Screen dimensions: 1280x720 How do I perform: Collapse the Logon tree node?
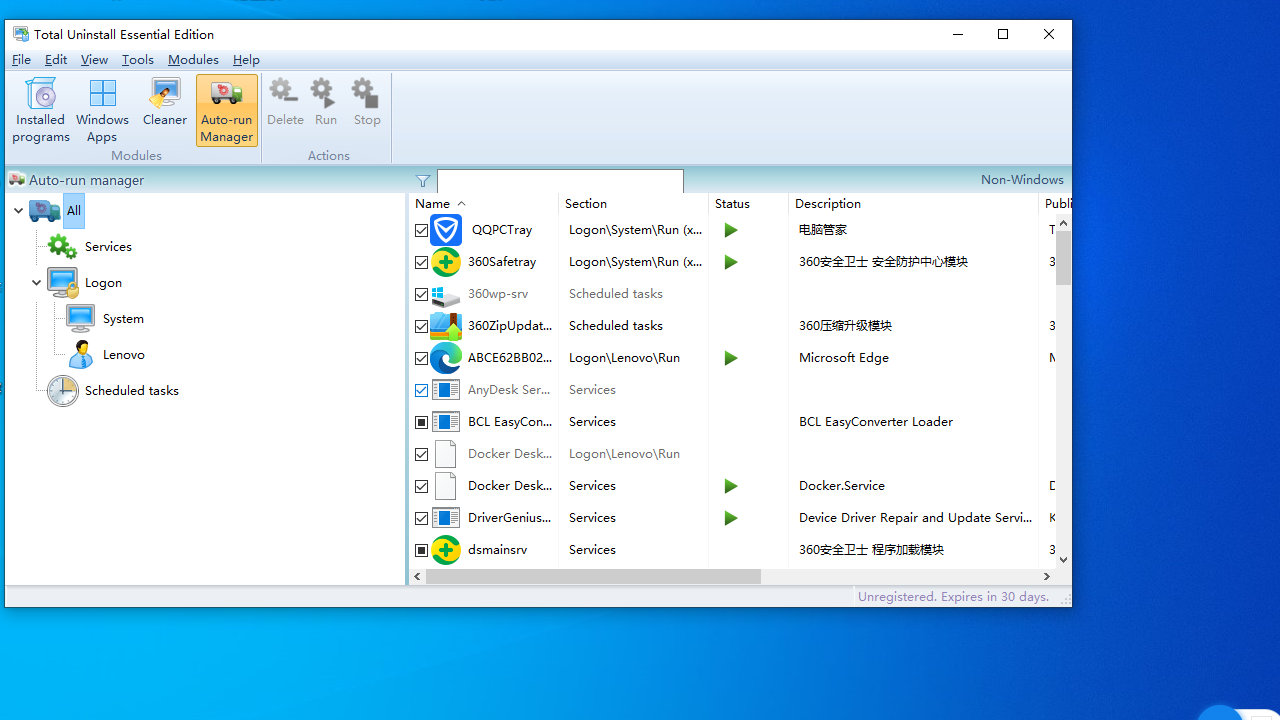point(36,282)
